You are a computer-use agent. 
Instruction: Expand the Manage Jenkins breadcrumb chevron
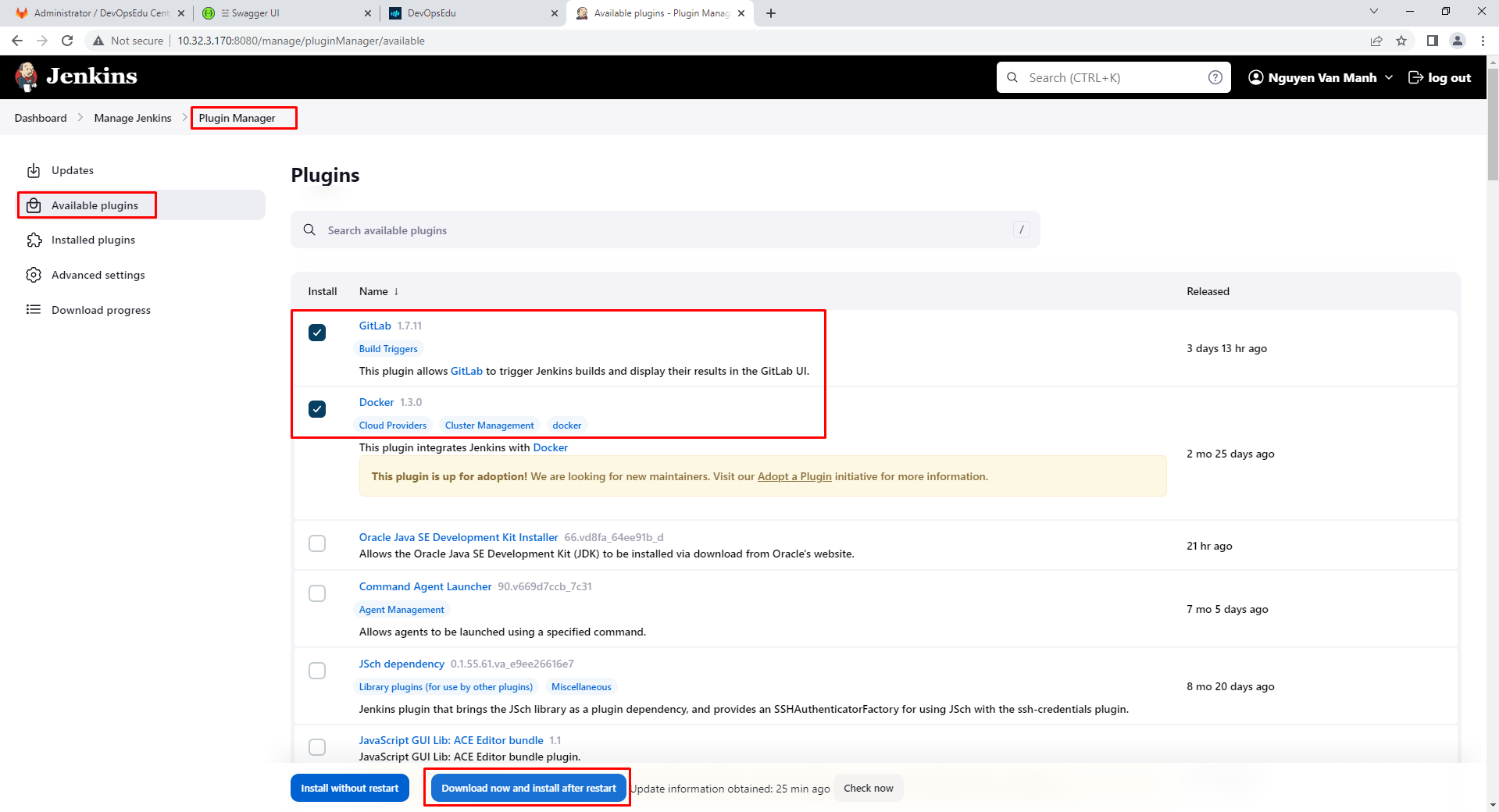[x=184, y=117]
